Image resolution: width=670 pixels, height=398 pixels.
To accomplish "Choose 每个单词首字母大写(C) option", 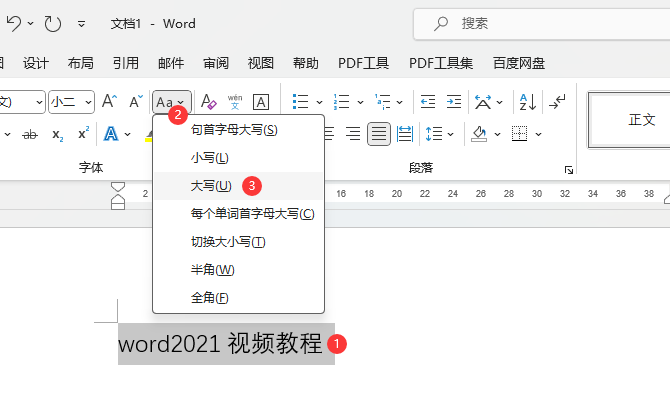I will (238, 214).
